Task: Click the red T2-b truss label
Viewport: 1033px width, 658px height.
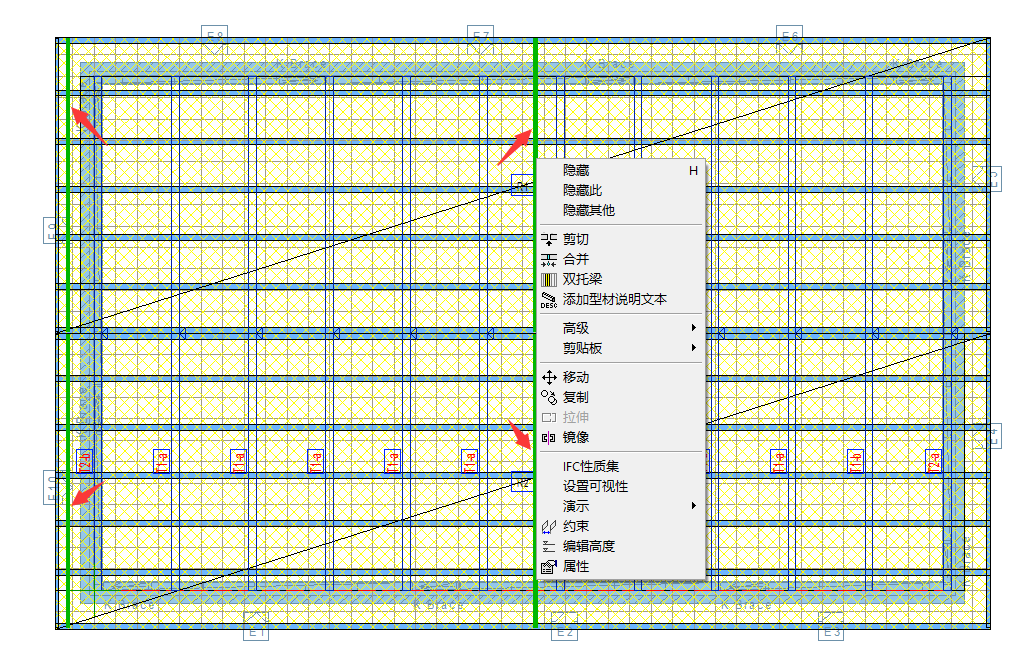Action: tap(84, 461)
